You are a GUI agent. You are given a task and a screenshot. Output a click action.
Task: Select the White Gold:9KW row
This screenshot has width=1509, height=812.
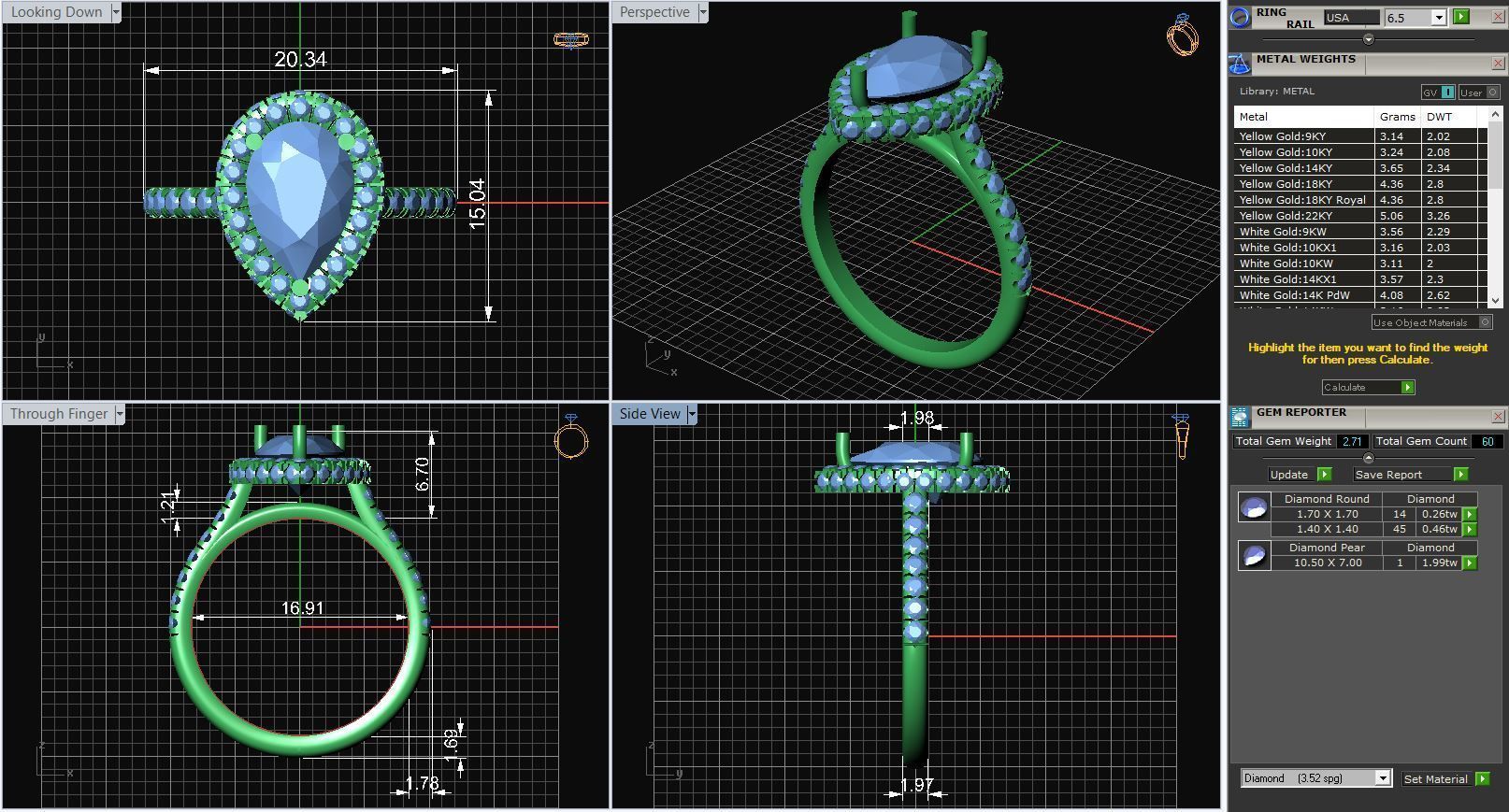[x=1360, y=232]
